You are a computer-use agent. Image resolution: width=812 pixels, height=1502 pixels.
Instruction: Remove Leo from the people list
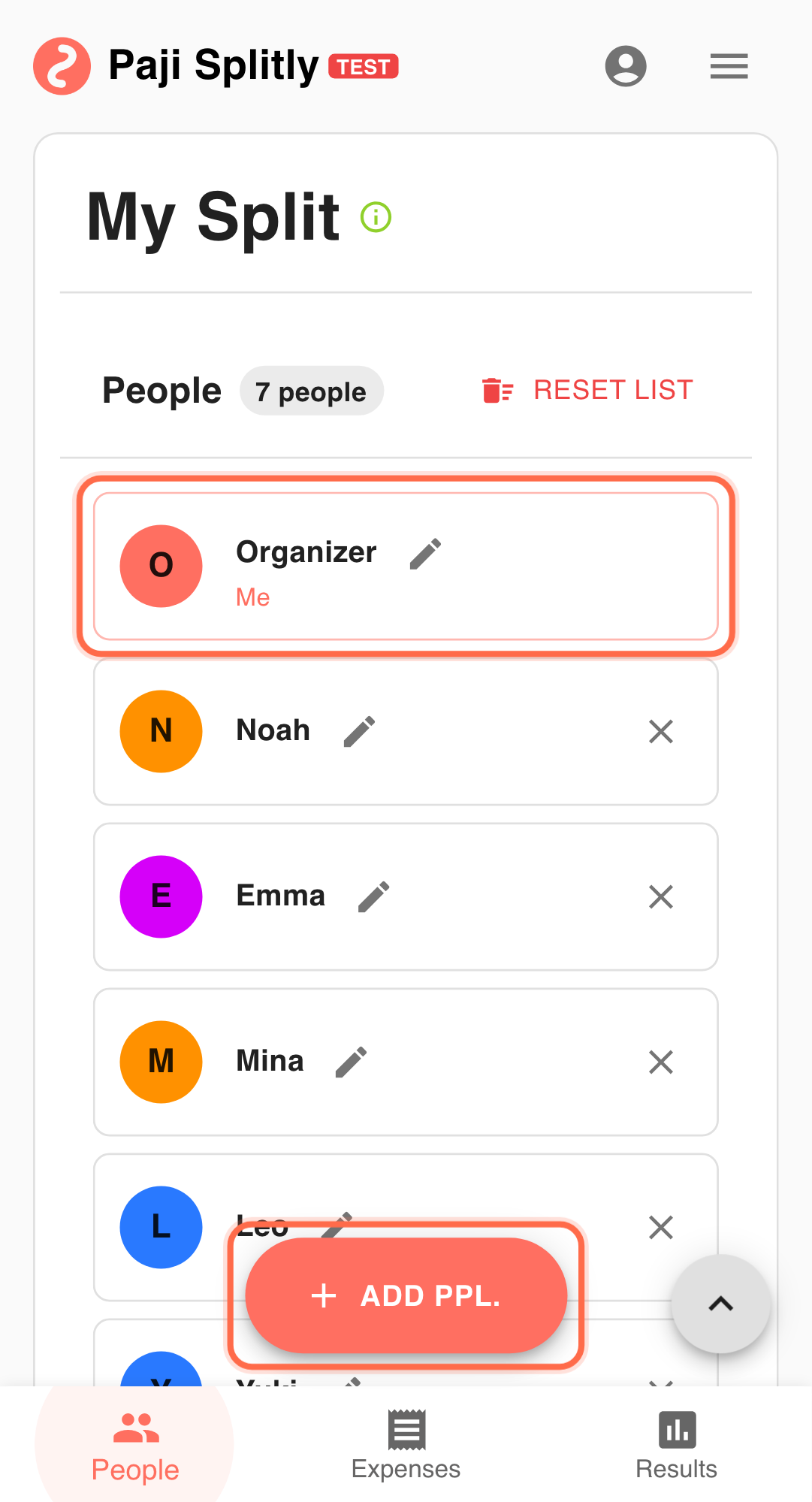[x=660, y=1227]
